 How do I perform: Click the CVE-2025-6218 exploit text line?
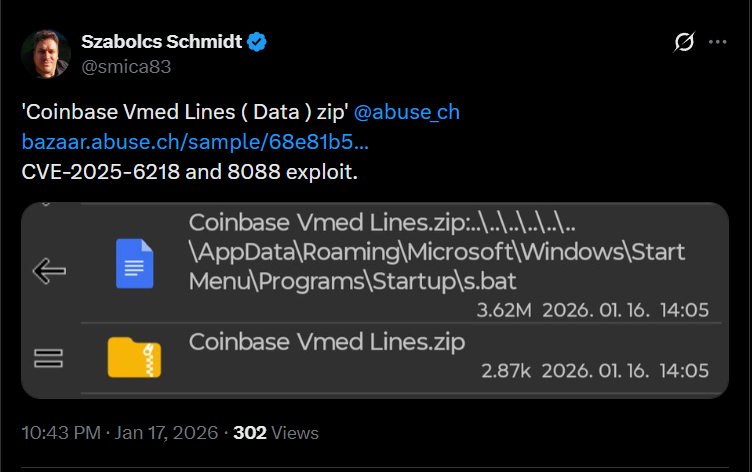(189, 171)
